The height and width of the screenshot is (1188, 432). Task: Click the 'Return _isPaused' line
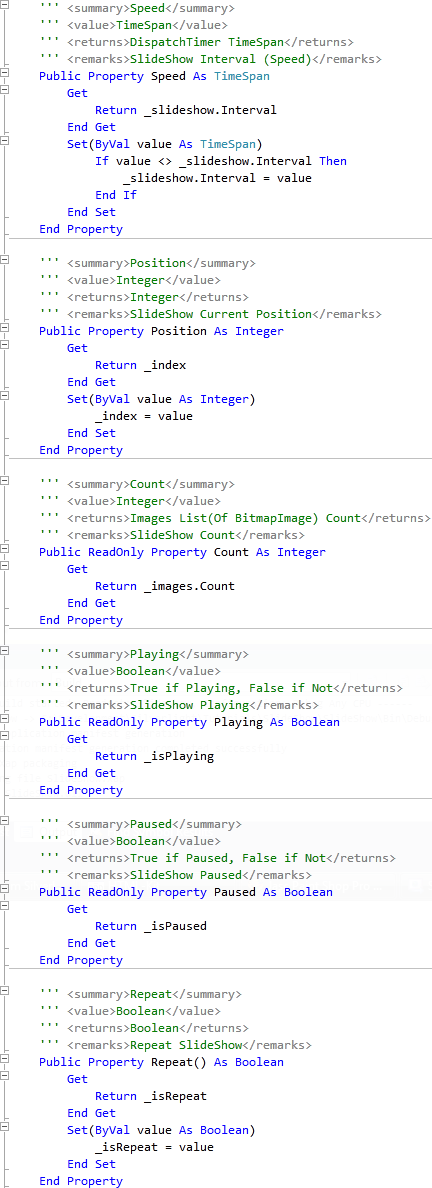click(x=151, y=925)
